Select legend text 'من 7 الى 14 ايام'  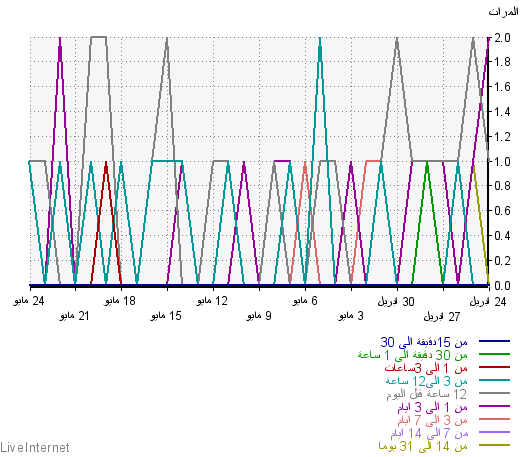point(429,433)
